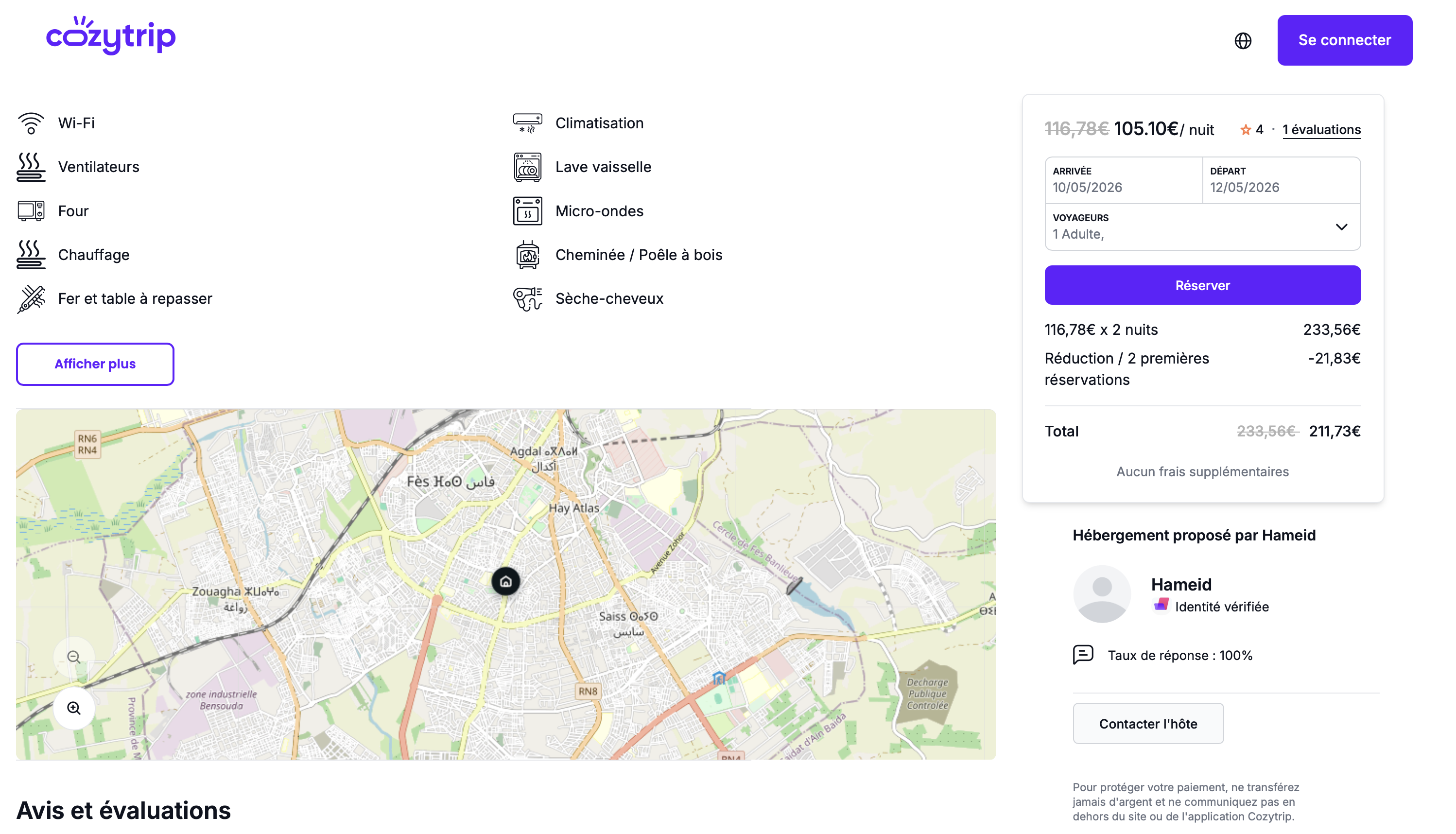Click the Lave vaisselle dishwasher icon
The image size is (1456, 834).
[x=527, y=167]
